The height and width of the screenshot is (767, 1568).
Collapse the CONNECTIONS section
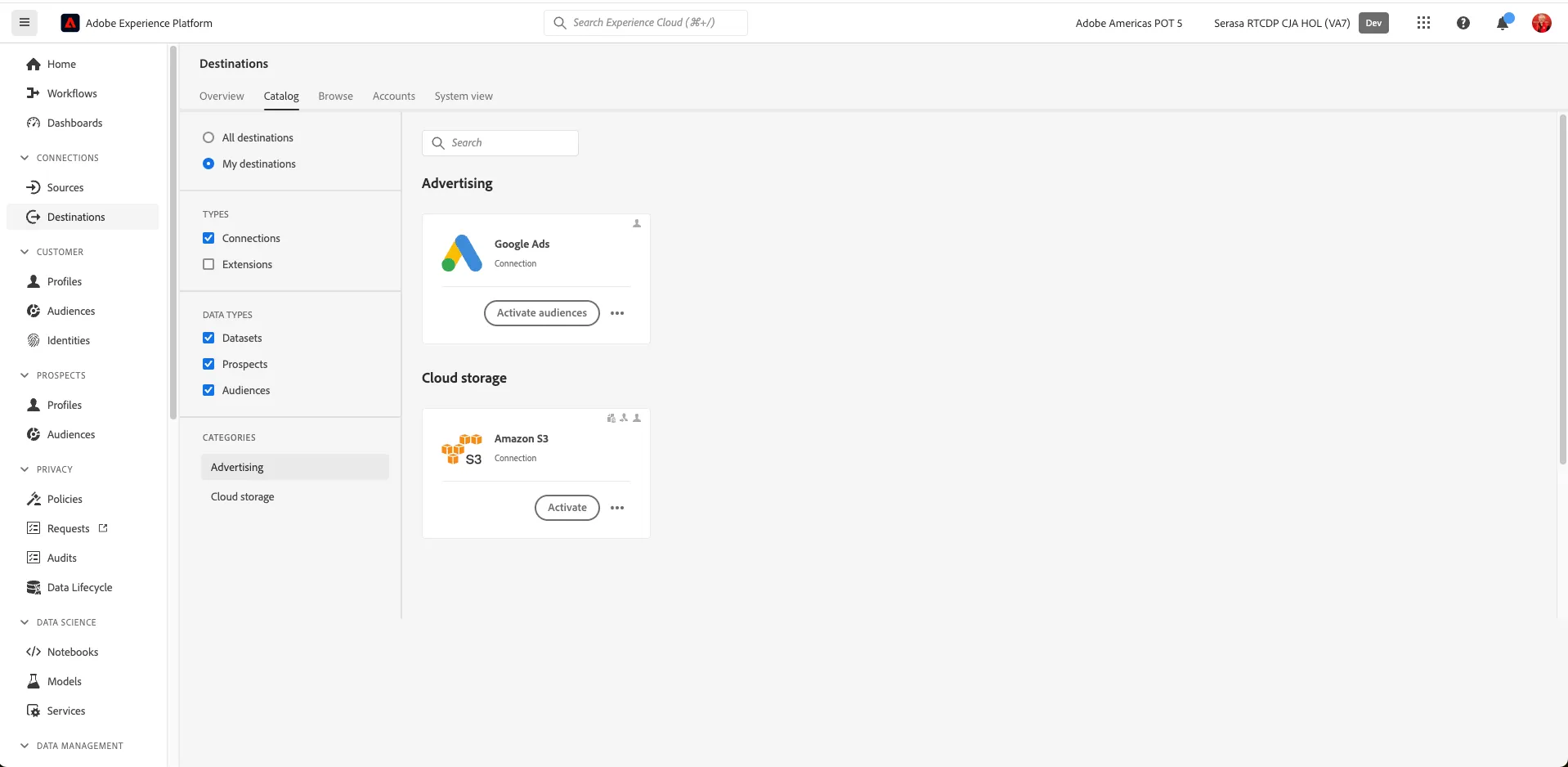tap(25, 158)
